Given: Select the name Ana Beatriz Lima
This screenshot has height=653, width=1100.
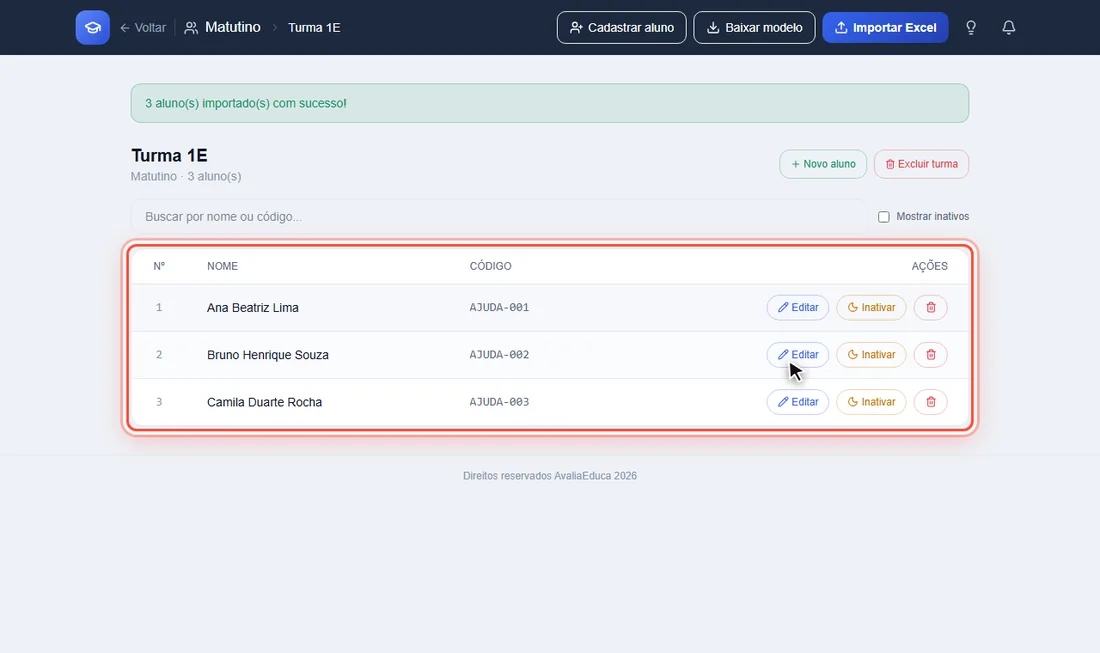Looking at the screenshot, I should (253, 307).
